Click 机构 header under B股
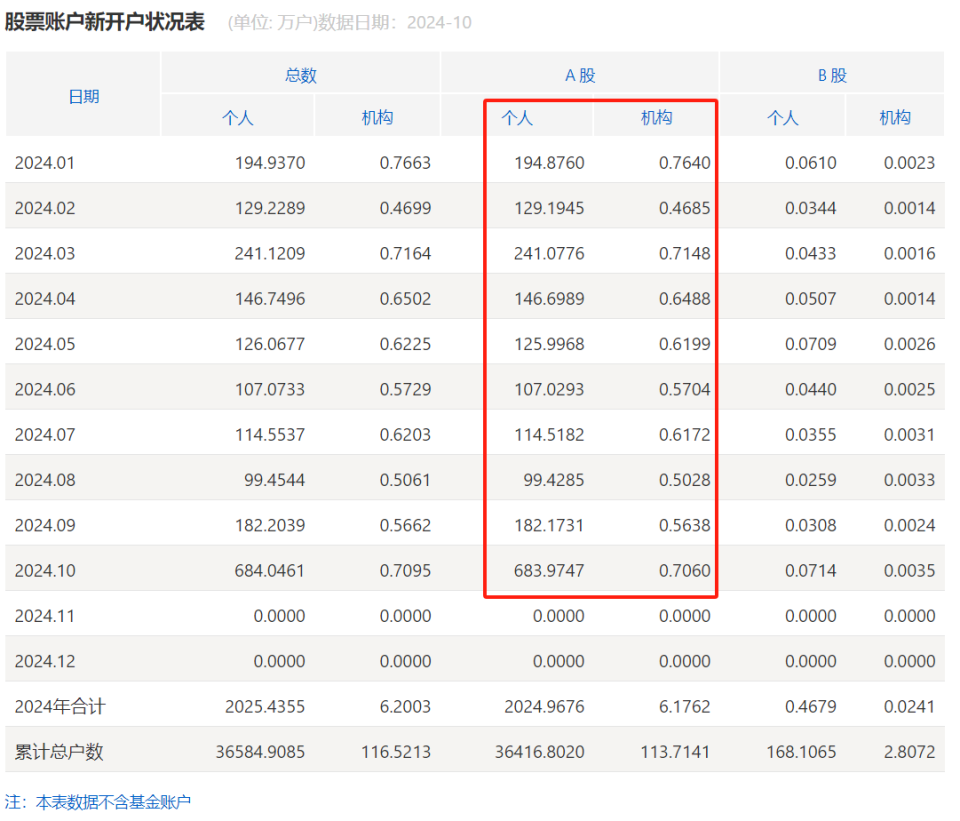 895,118
